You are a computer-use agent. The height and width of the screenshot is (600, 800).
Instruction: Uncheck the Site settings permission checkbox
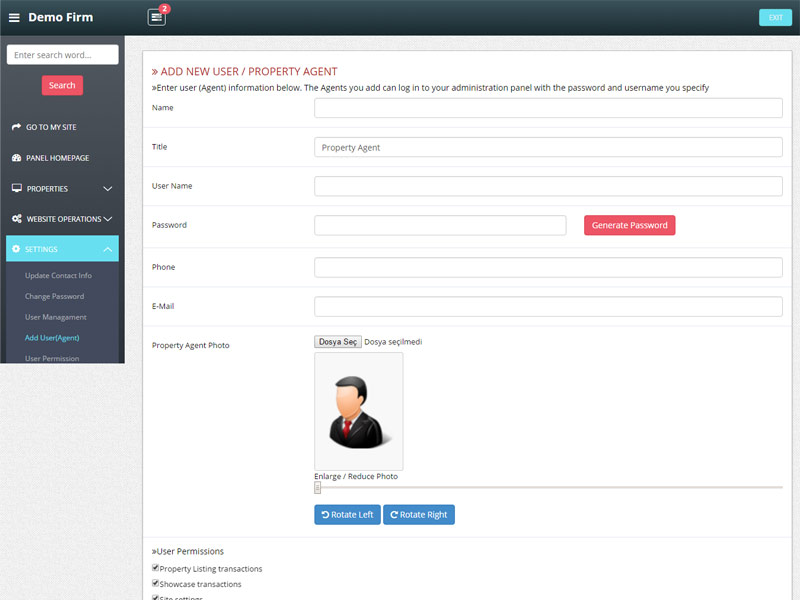(x=155, y=597)
